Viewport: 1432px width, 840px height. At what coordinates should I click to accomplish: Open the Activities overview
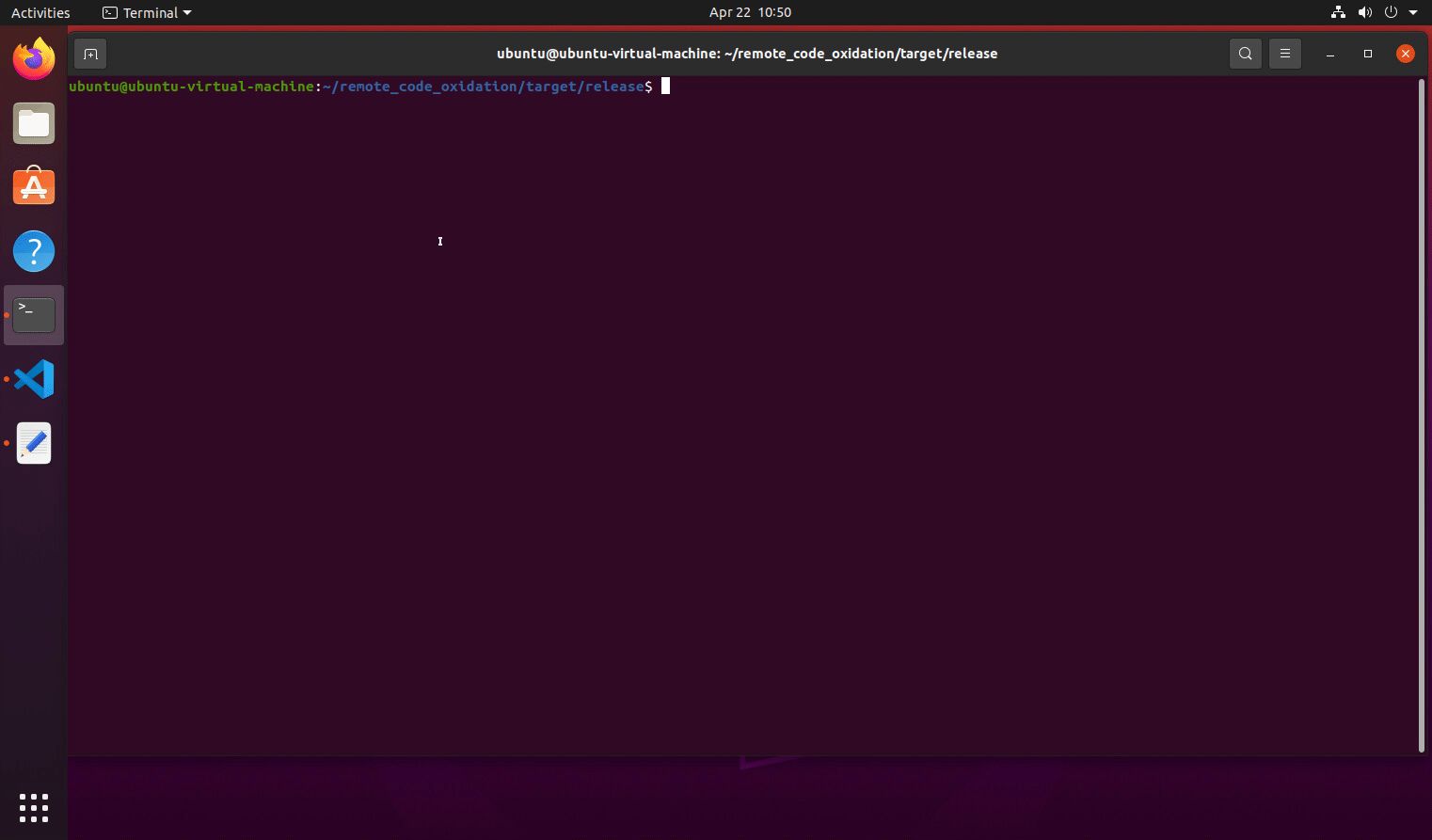[x=40, y=13]
